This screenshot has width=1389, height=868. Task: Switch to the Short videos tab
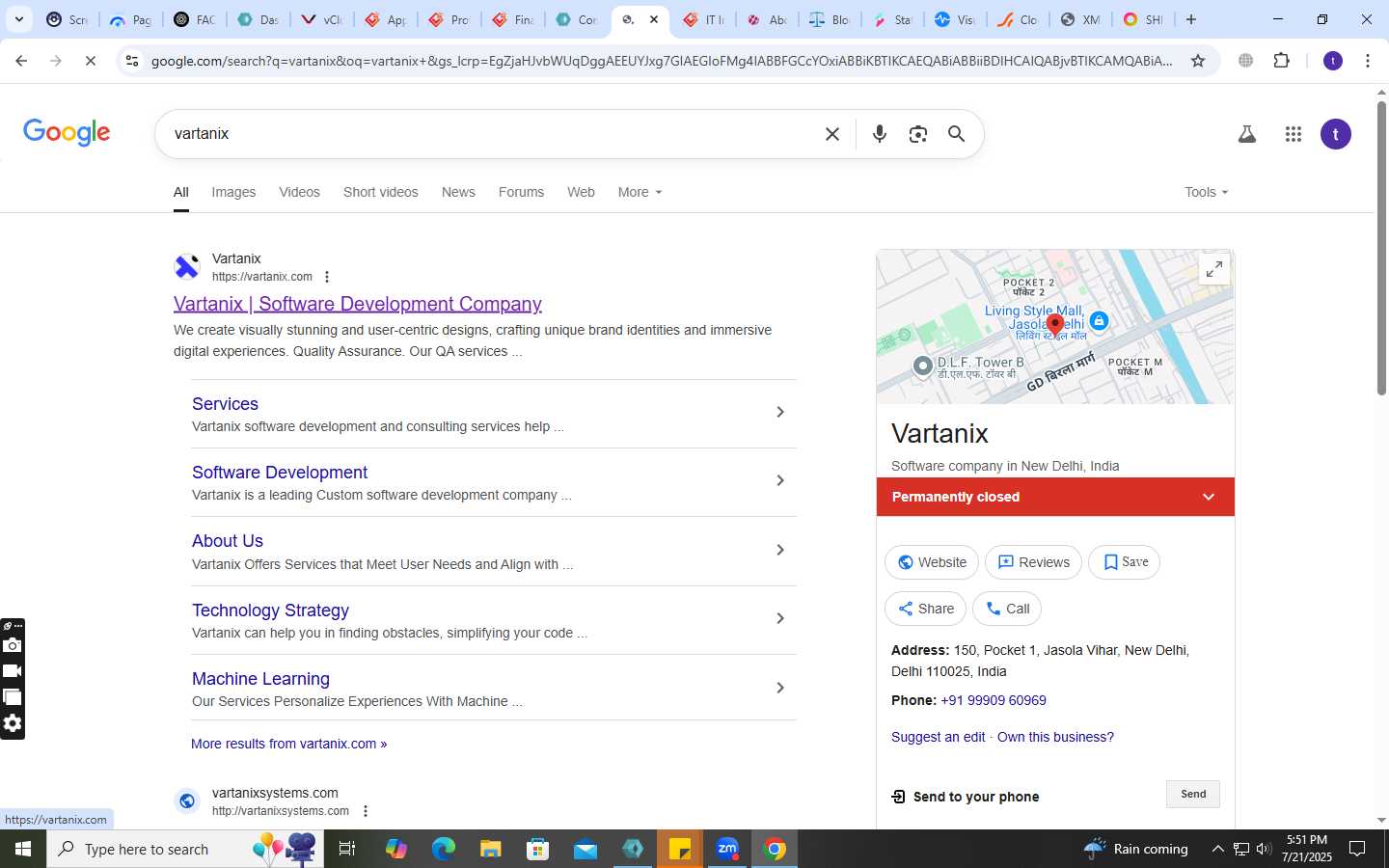coord(381,192)
